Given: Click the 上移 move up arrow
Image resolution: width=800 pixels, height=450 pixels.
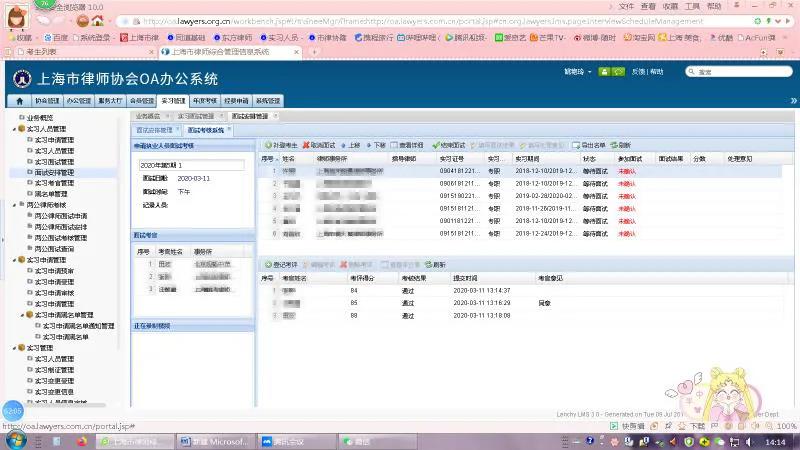Looking at the screenshot, I should (x=353, y=145).
